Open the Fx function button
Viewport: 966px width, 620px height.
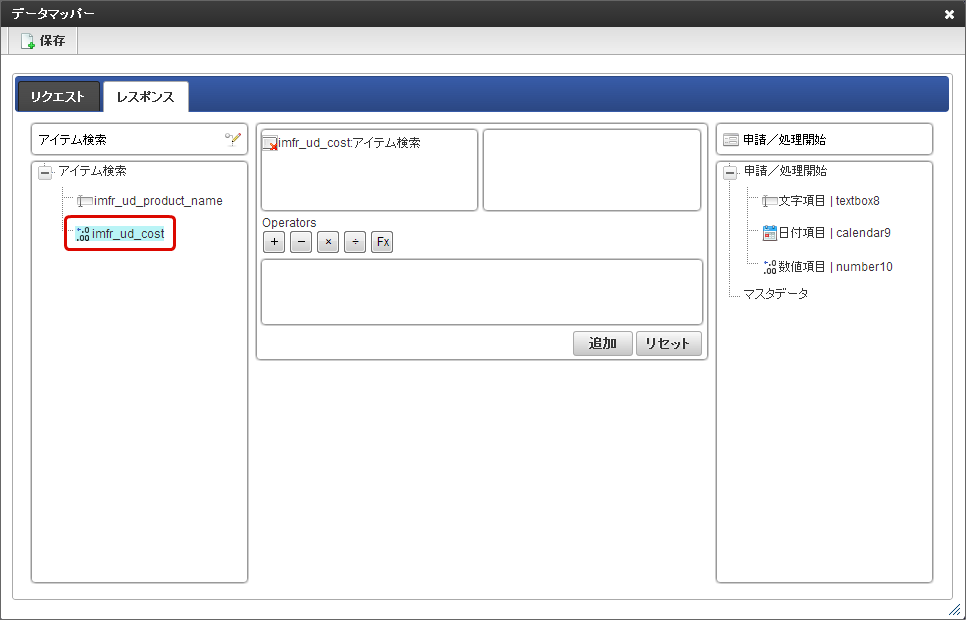pos(382,242)
